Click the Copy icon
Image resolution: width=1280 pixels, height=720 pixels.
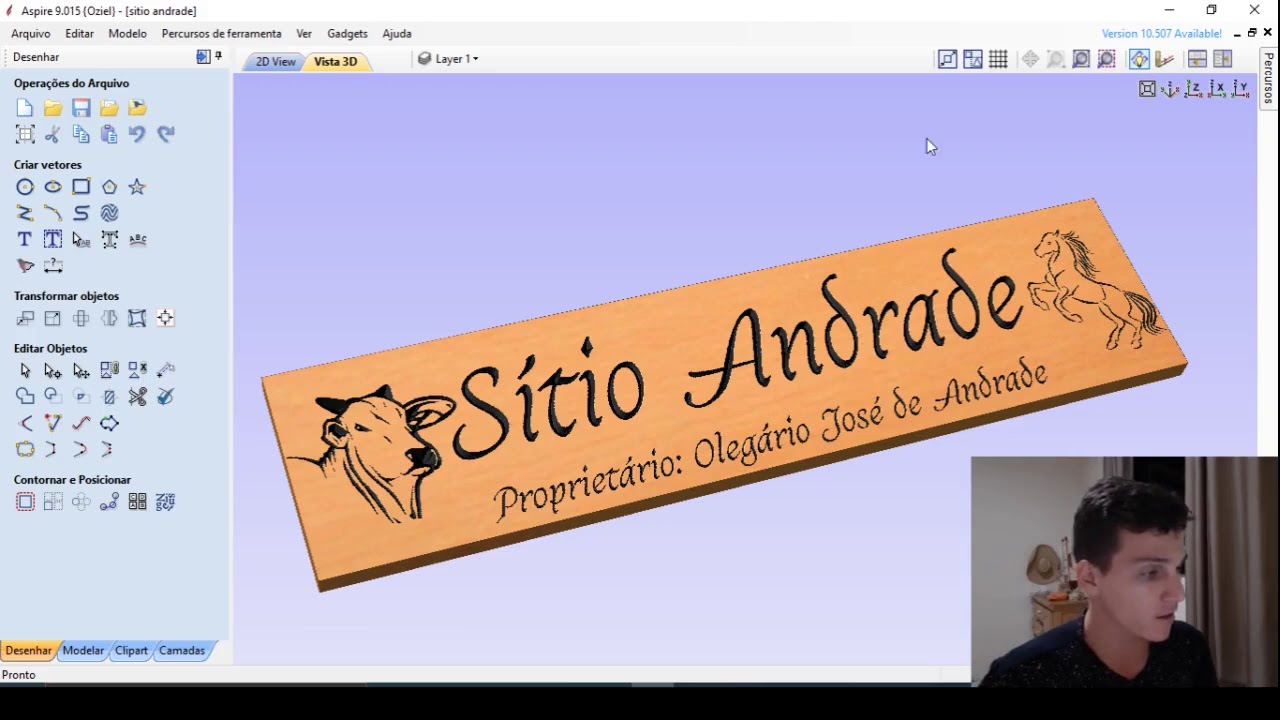coord(81,134)
